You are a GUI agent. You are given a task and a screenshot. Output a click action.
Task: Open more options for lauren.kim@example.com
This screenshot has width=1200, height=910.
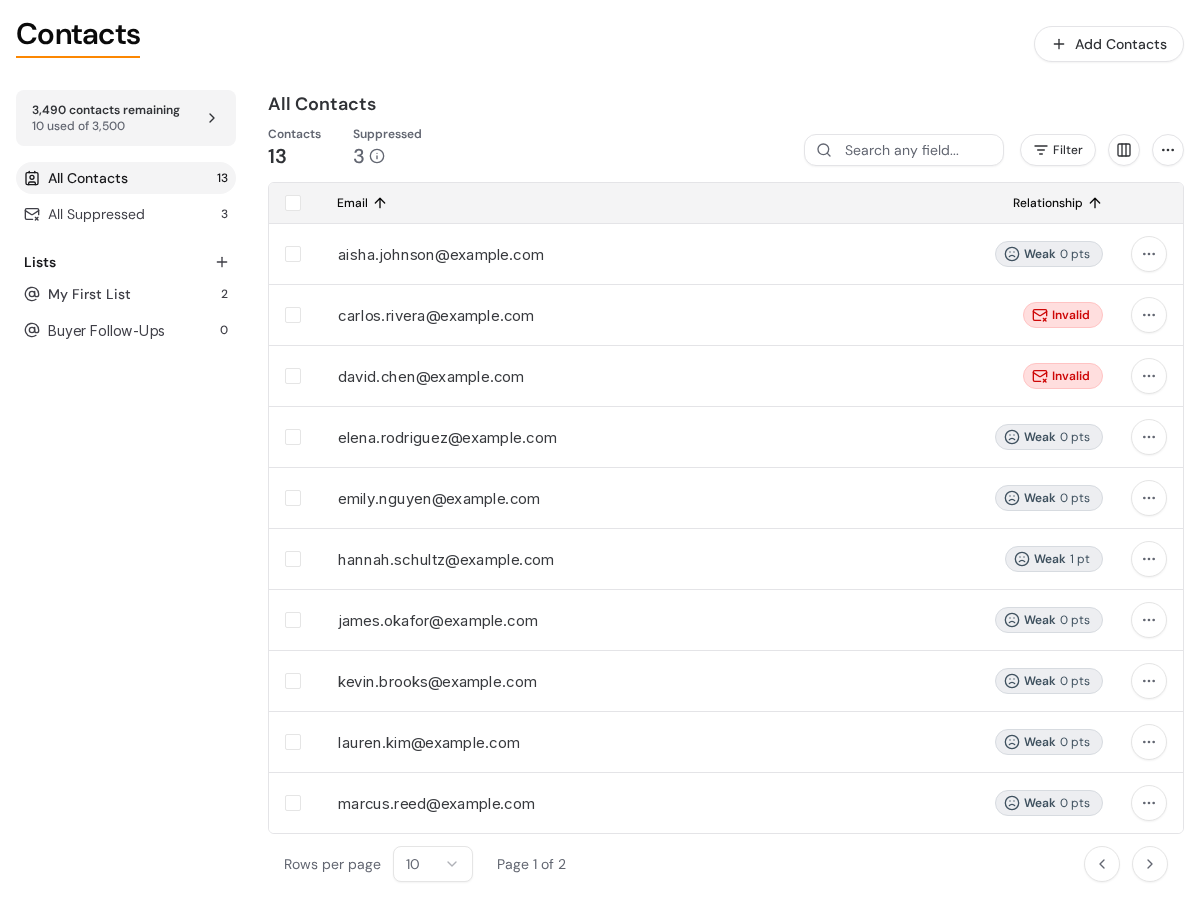(1149, 742)
